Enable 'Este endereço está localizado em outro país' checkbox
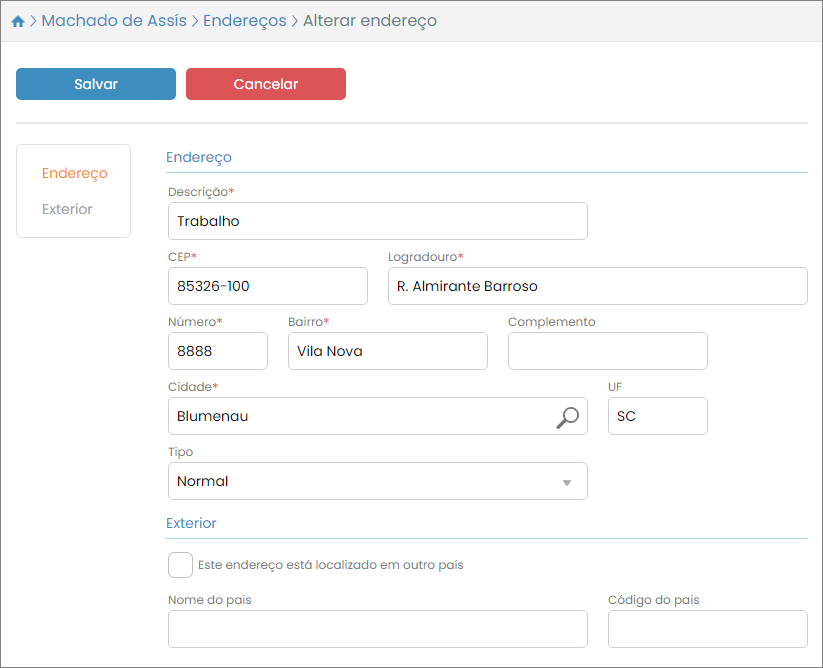823x668 pixels. 181,565
